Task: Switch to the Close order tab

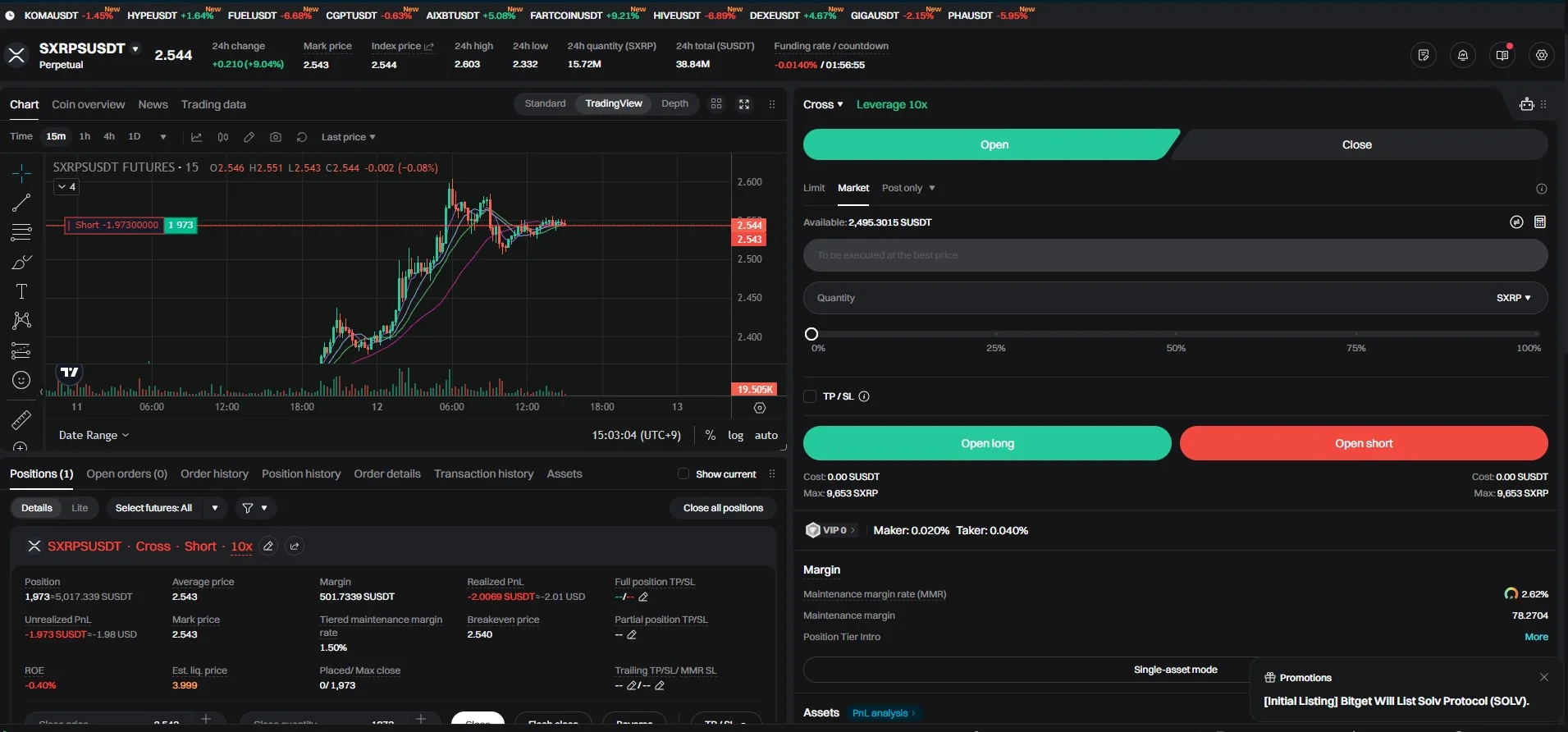Action: coord(1357,144)
